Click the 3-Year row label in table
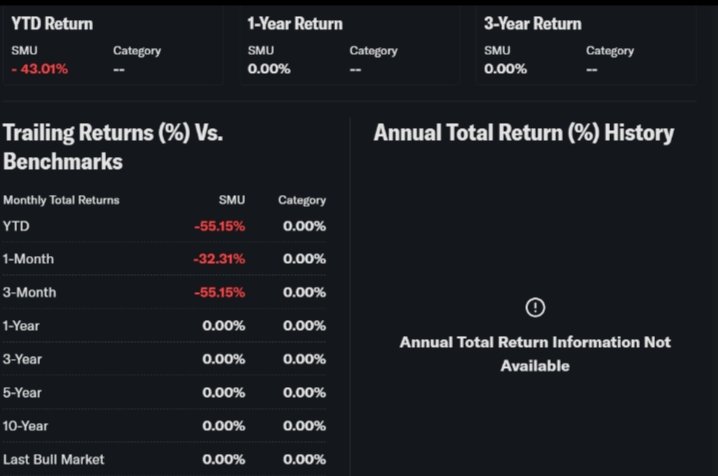718x476 pixels. [22, 359]
